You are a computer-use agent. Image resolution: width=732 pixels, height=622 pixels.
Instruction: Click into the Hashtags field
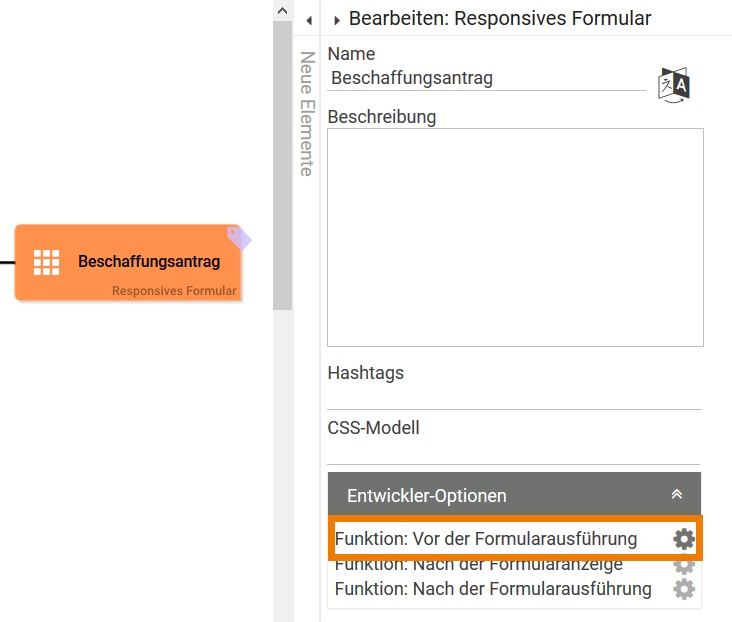tap(515, 397)
